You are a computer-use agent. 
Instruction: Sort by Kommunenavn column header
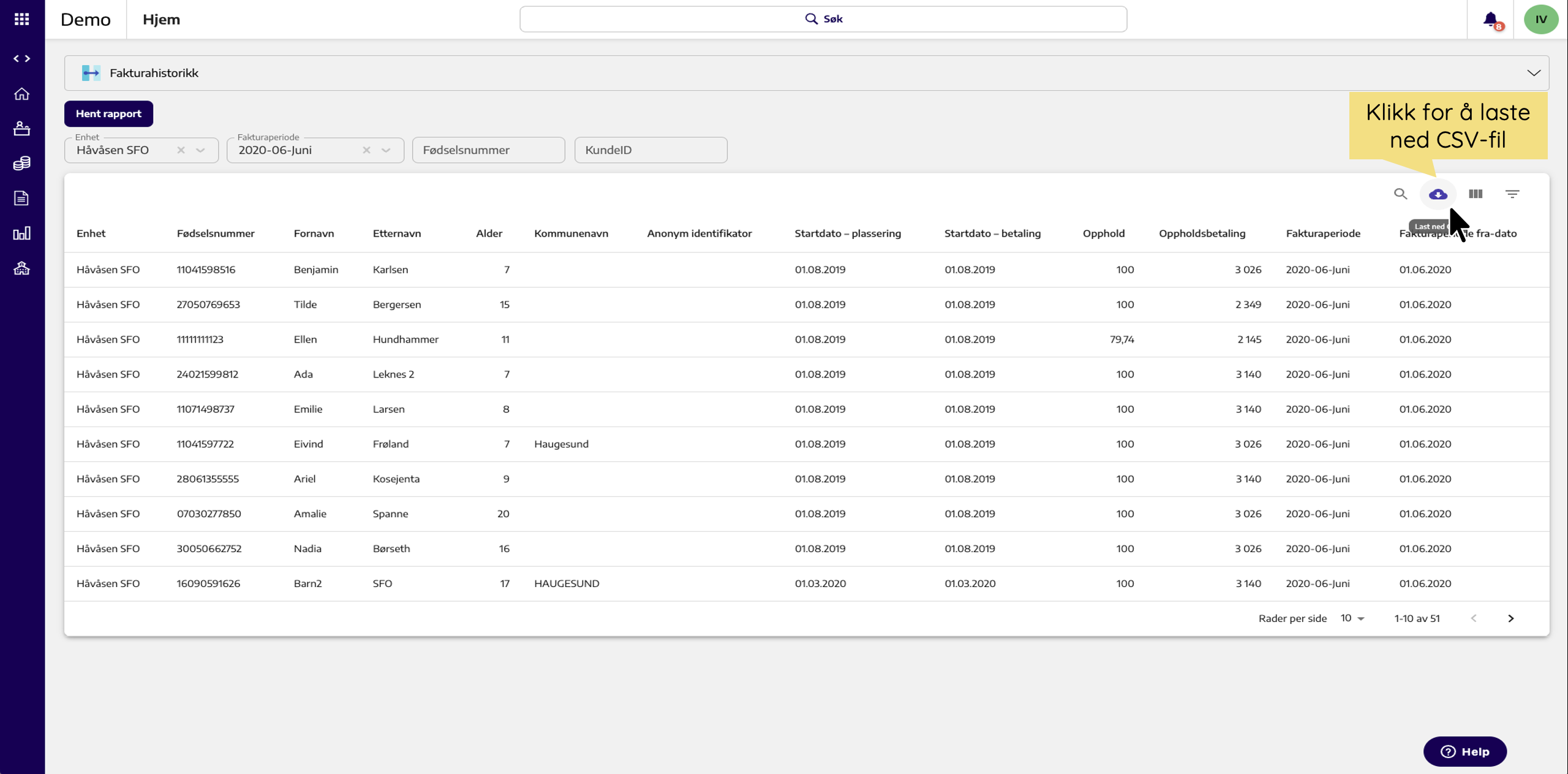pos(571,233)
